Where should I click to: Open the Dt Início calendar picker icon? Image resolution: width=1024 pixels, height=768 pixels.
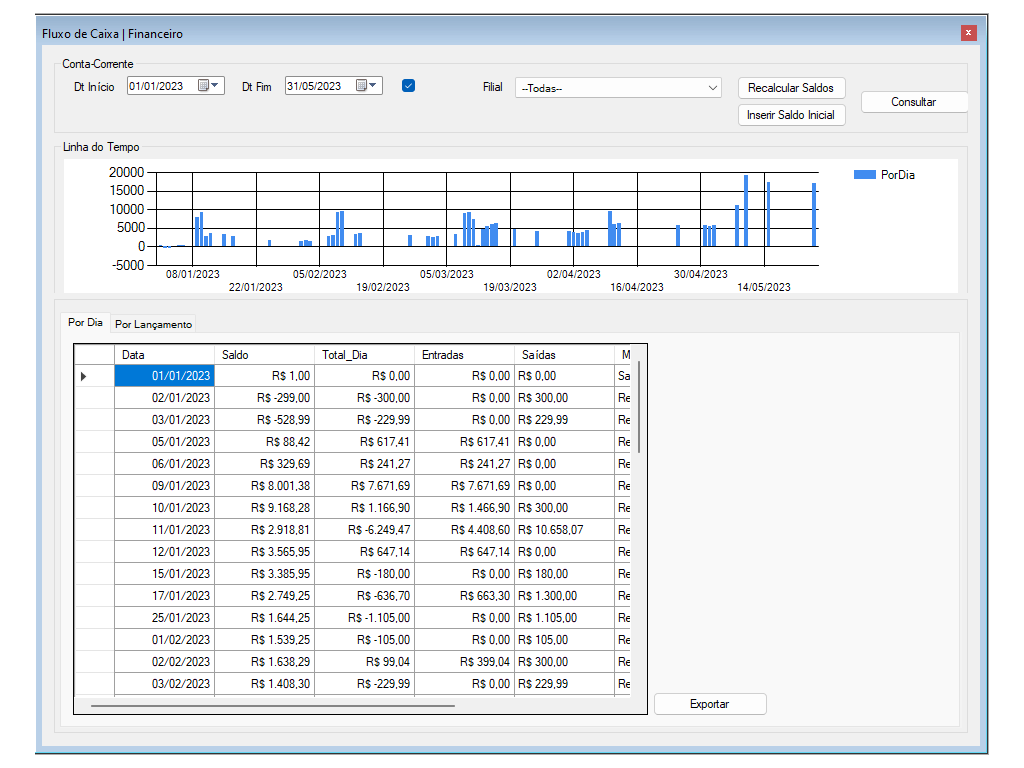click(x=204, y=86)
